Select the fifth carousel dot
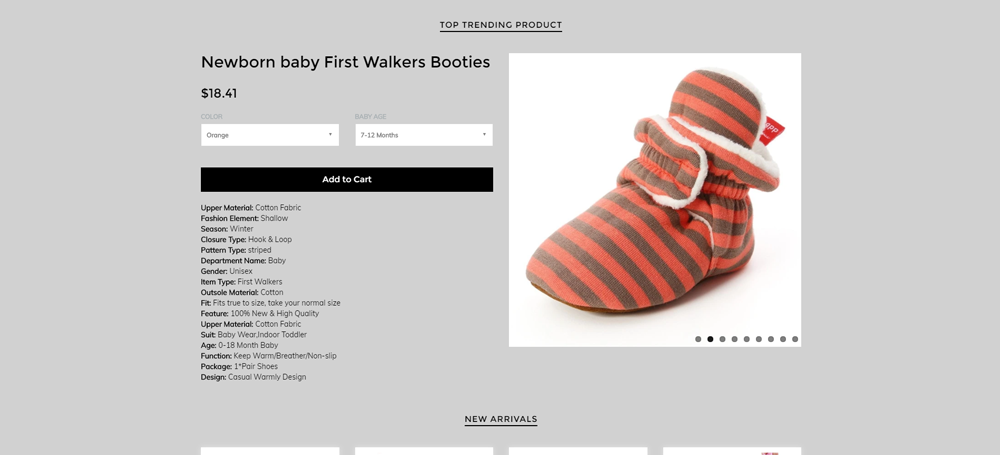Image resolution: width=1000 pixels, height=455 pixels. coord(747,339)
